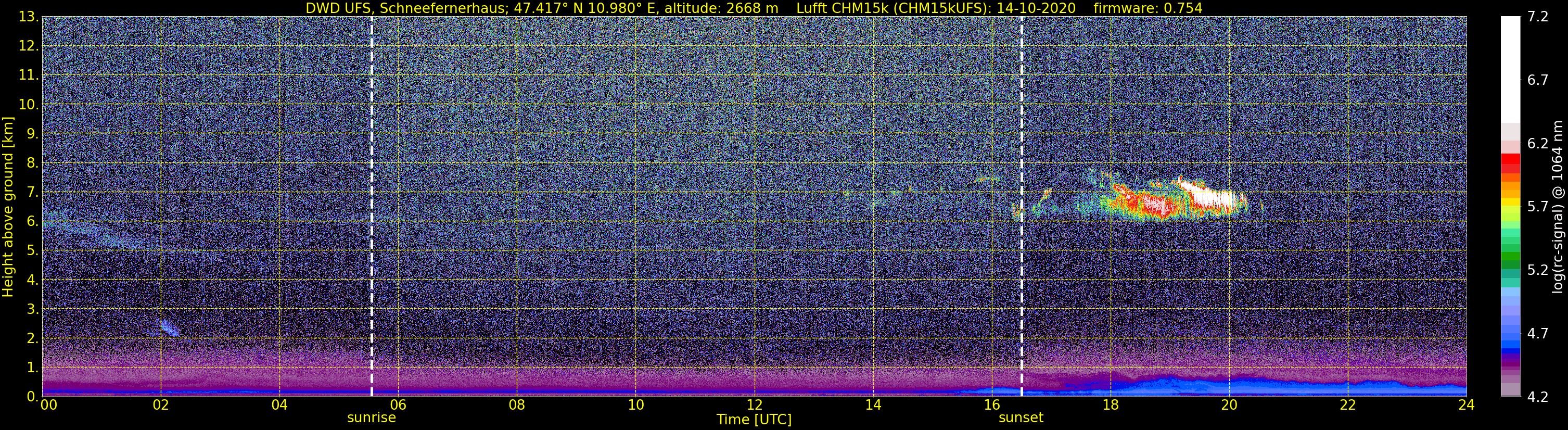The height and width of the screenshot is (430, 1568).
Task: Click the height axis tick '5.'
Action: point(32,251)
